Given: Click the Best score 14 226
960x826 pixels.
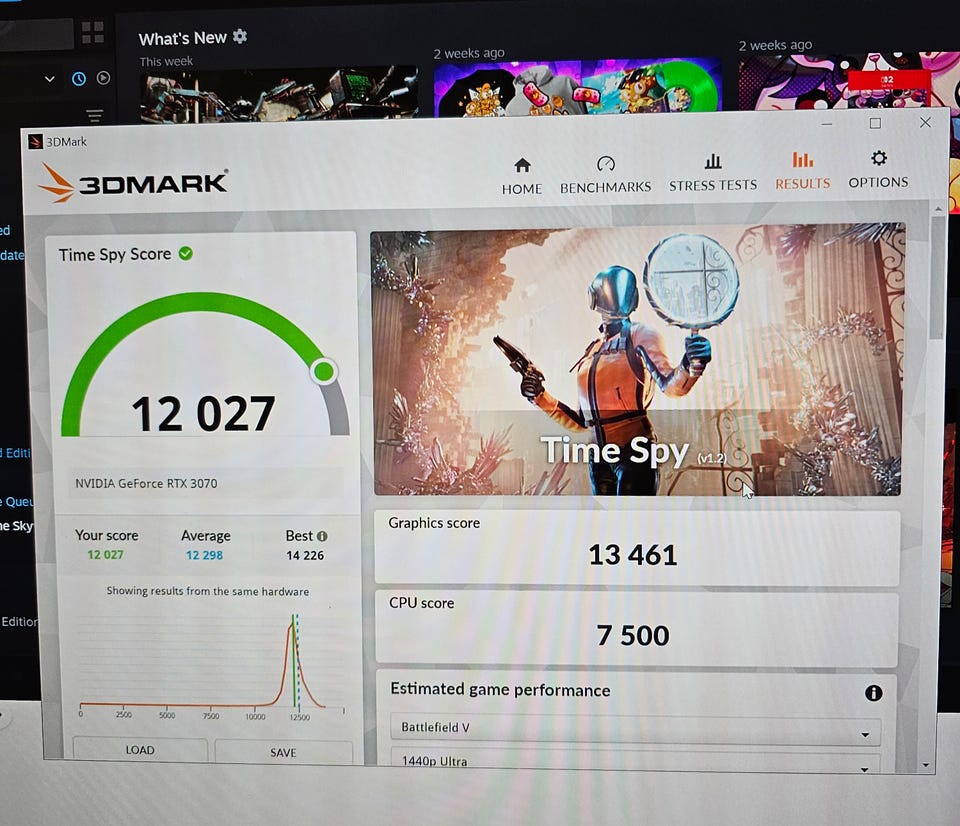Looking at the screenshot, I should click(305, 555).
